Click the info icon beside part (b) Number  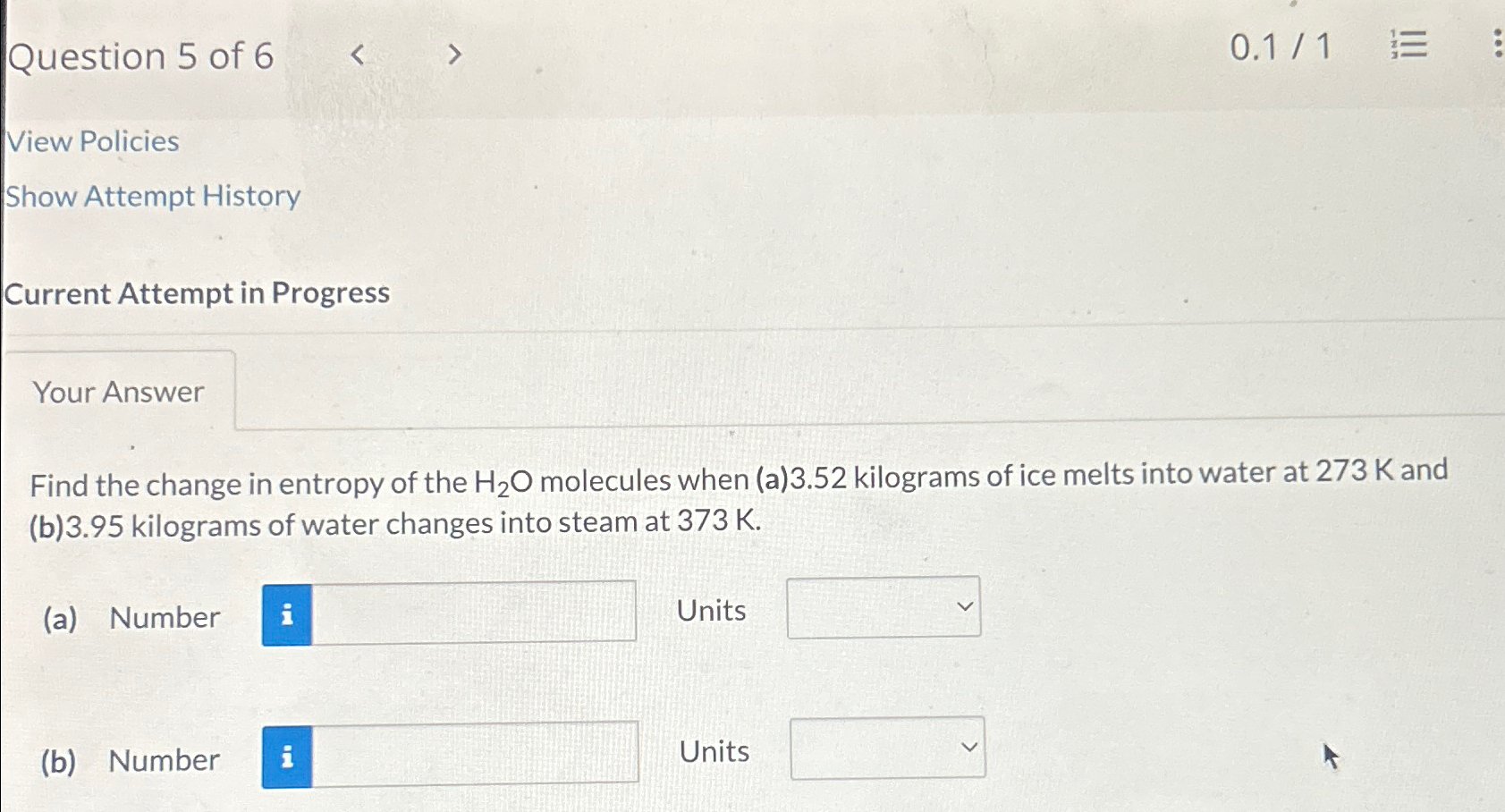[x=286, y=757]
